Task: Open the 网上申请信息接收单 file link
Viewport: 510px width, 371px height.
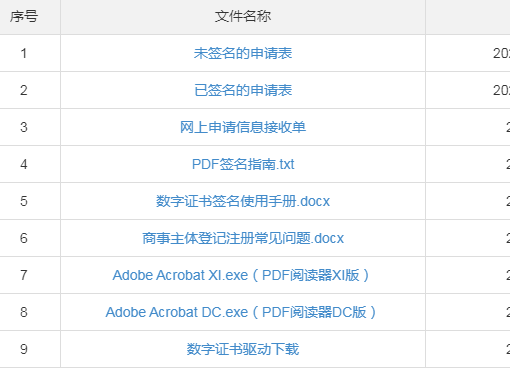Action: tap(243, 127)
